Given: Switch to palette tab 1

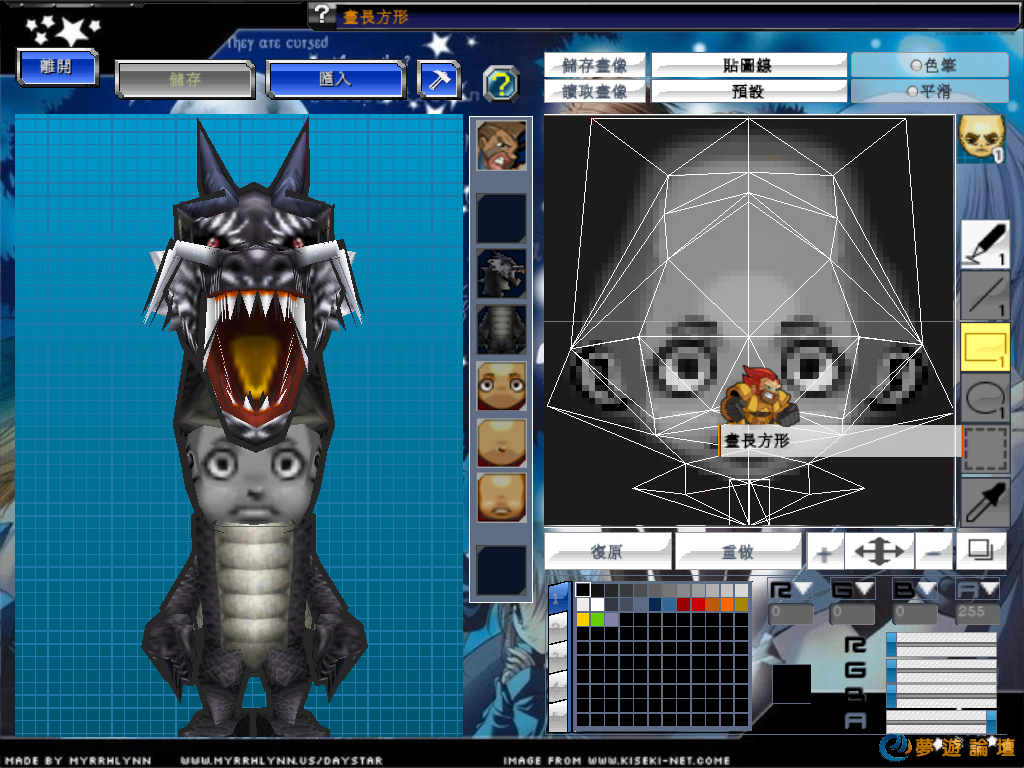Looking at the screenshot, I should 558,597.
